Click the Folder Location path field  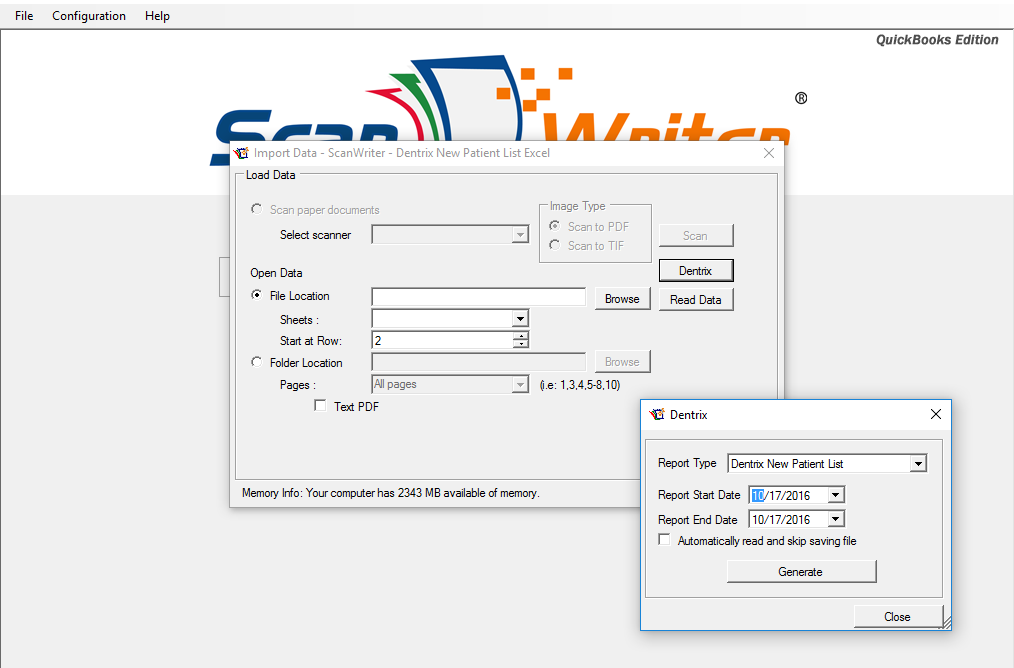coord(479,361)
